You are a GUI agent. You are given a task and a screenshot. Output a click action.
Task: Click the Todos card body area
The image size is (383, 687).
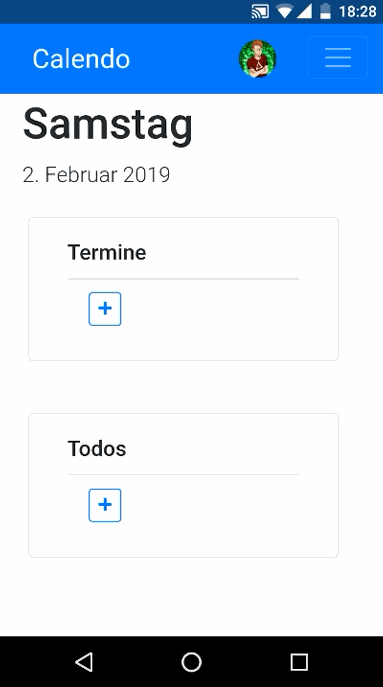tap(183, 485)
